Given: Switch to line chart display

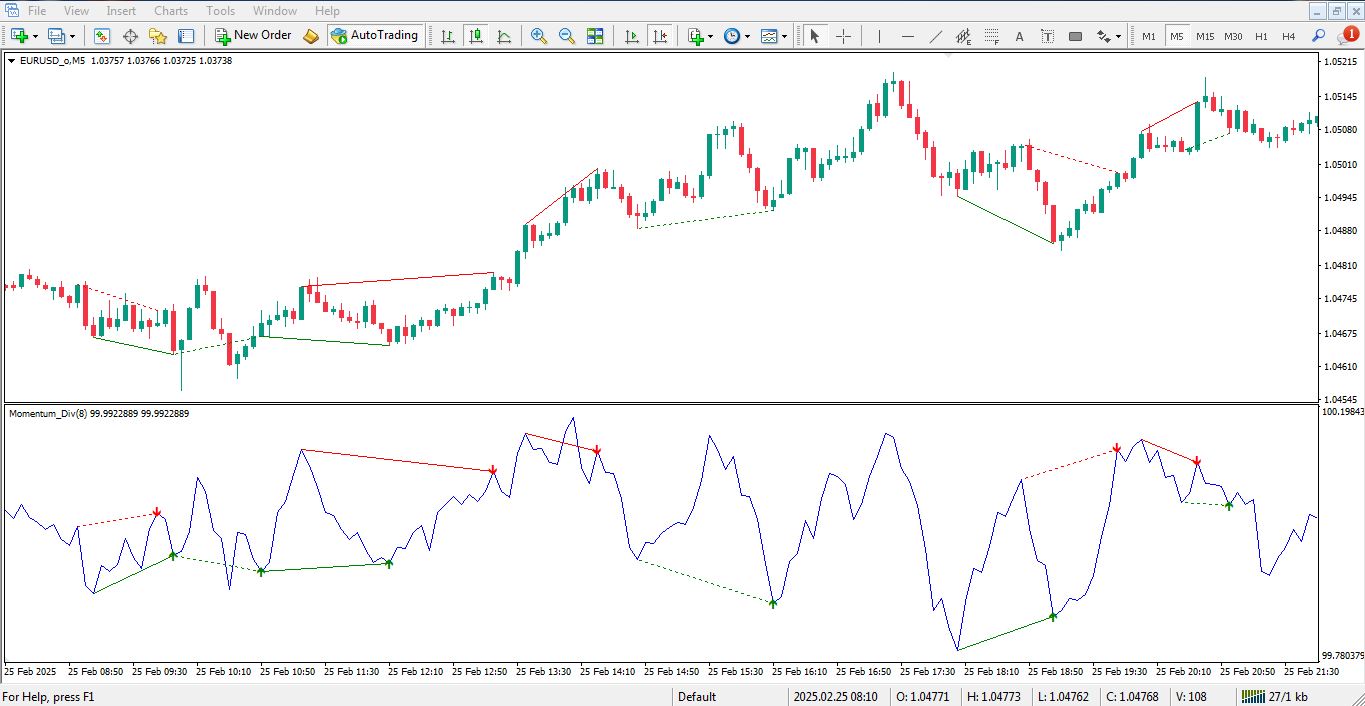Looking at the screenshot, I should (504, 36).
